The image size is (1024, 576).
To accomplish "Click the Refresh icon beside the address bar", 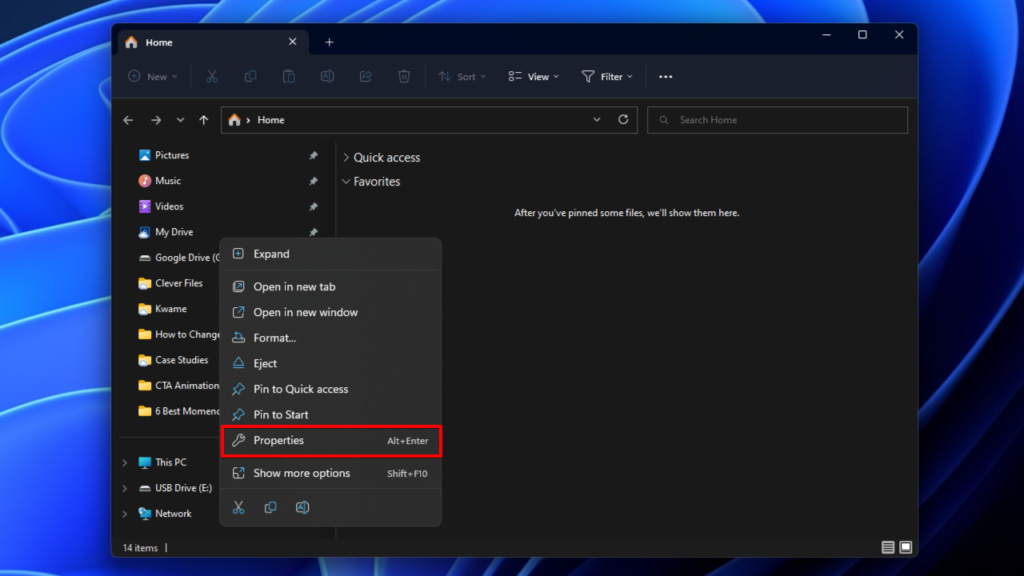I will pyautogui.click(x=622, y=119).
